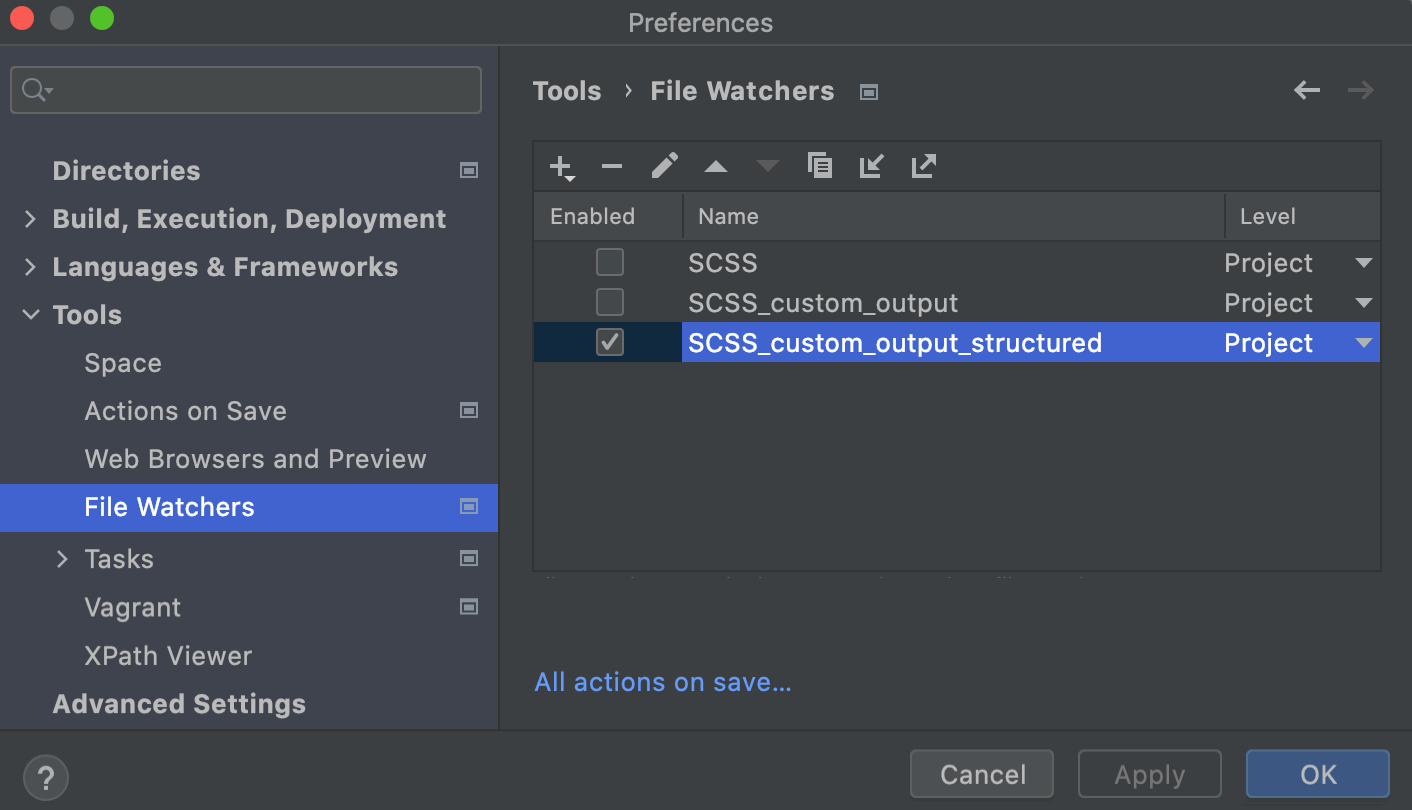Remove the selected file watcher

pos(611,166)
